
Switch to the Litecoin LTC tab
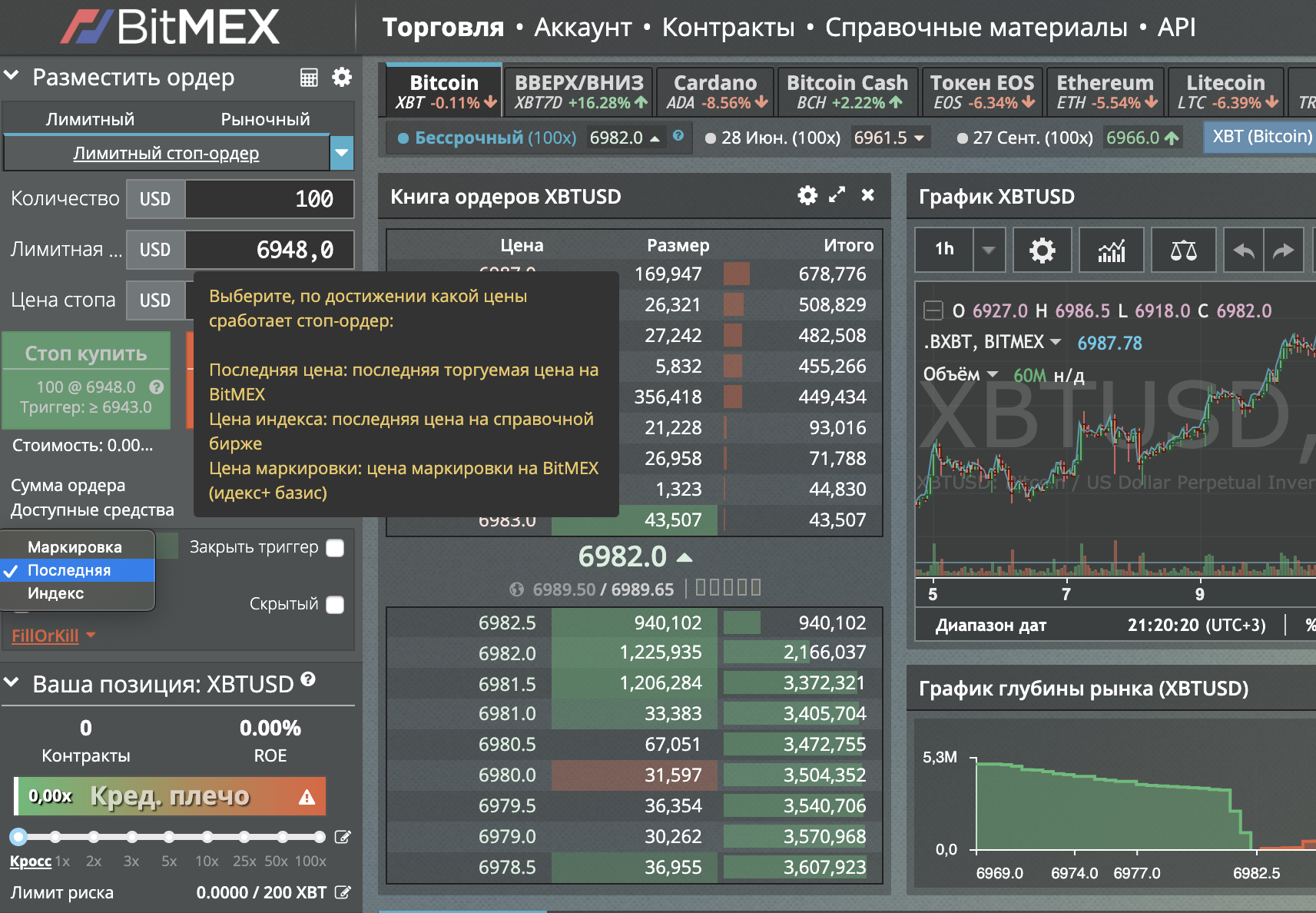[1225, 91]
